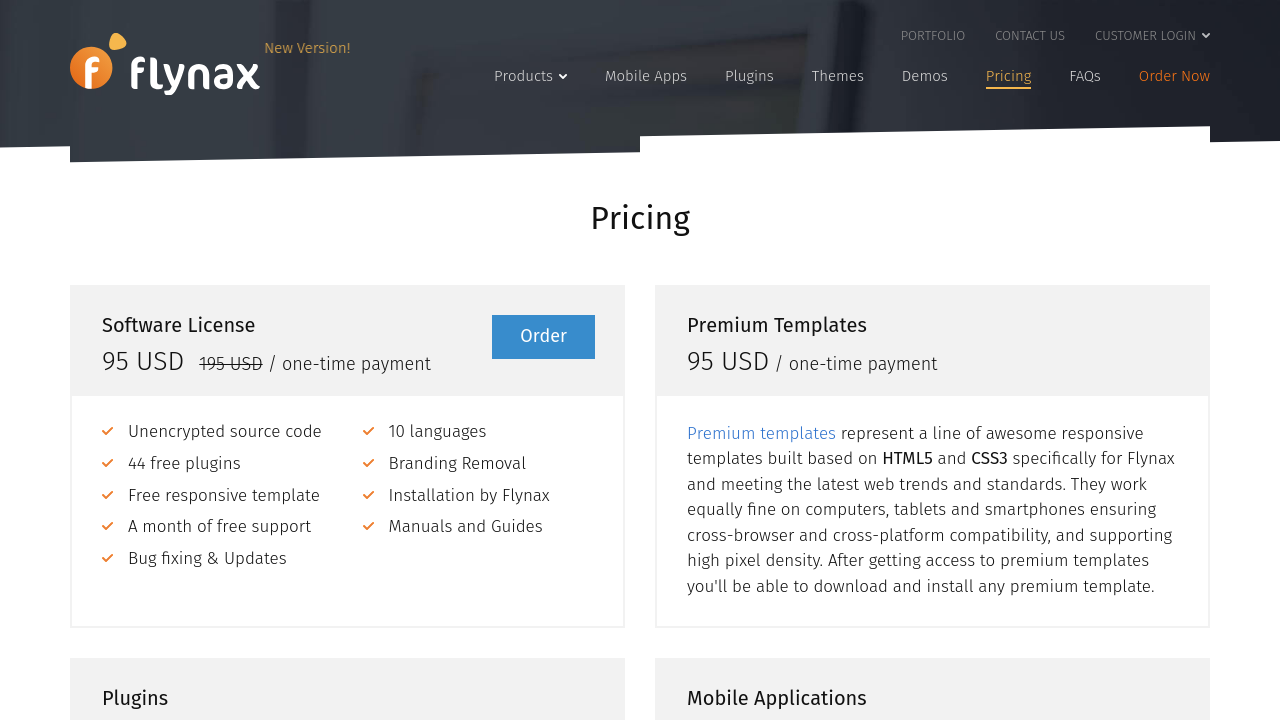Navigate to Themes page
The width and height of the screenshot is (1280, 720).
pos(838,77)
